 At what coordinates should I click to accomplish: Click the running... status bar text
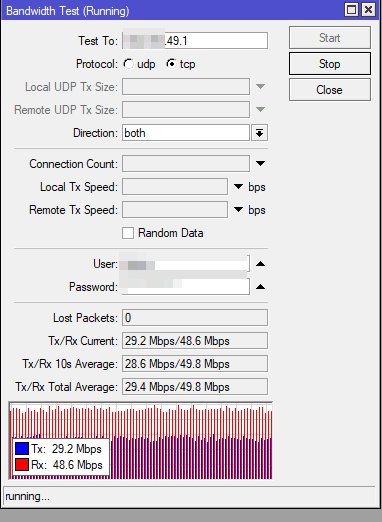point(27,496)
